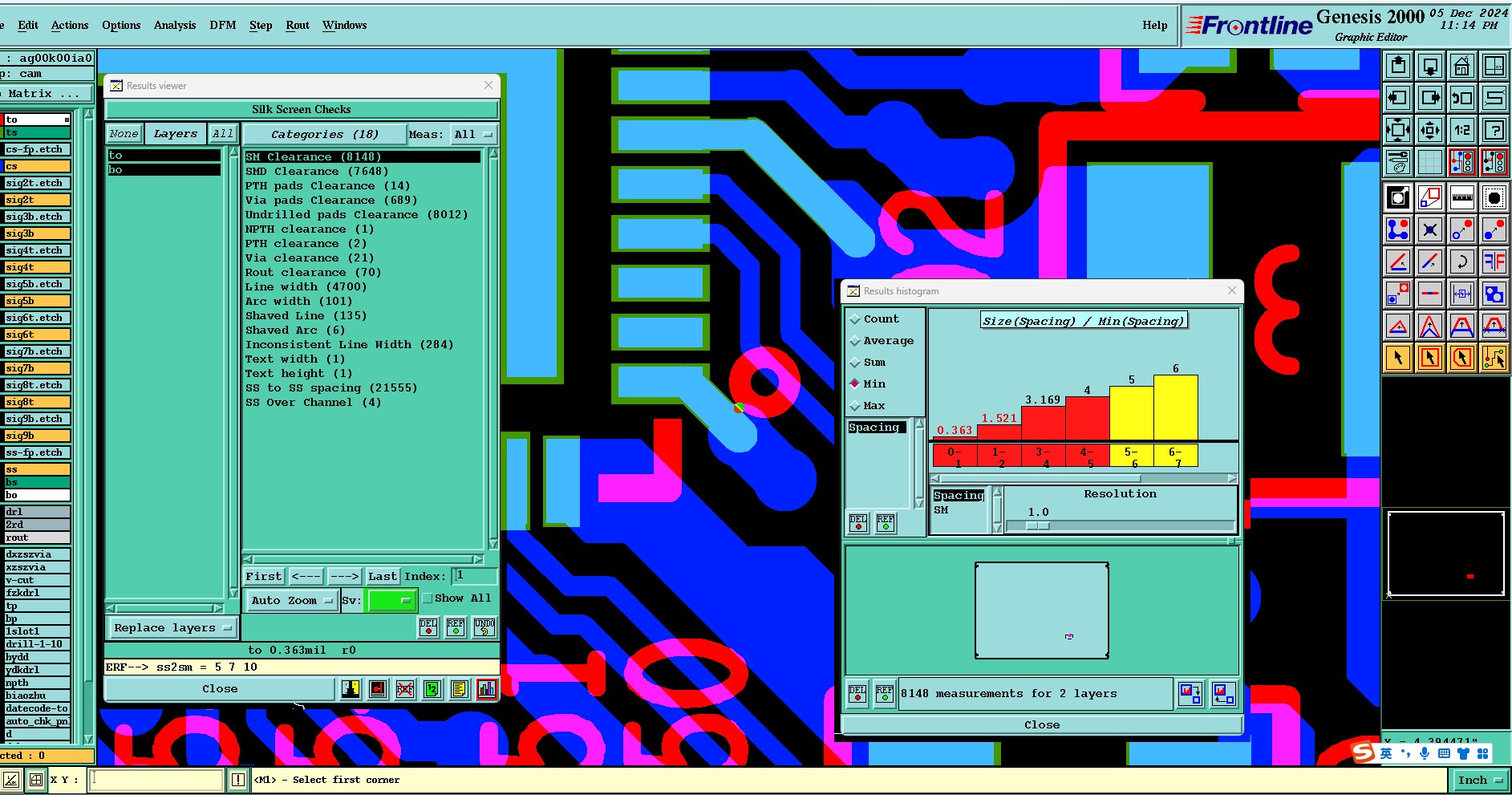This screenshot has height=795, width=1512.
Task: Click the yellow 5-6 histogram bar
Action: coord(1131,413)
